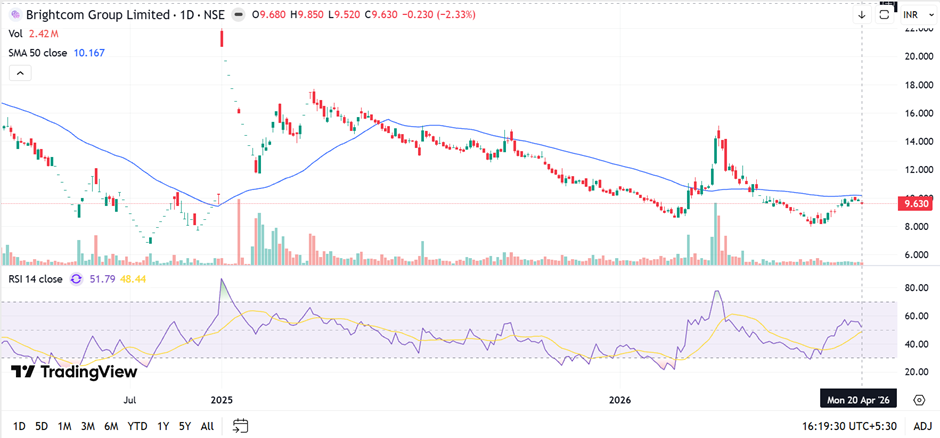Image resolution: width=940 pixels, height=438 pixels.
Task: Click the down-arrow button at top right
Action: point(862,15)
